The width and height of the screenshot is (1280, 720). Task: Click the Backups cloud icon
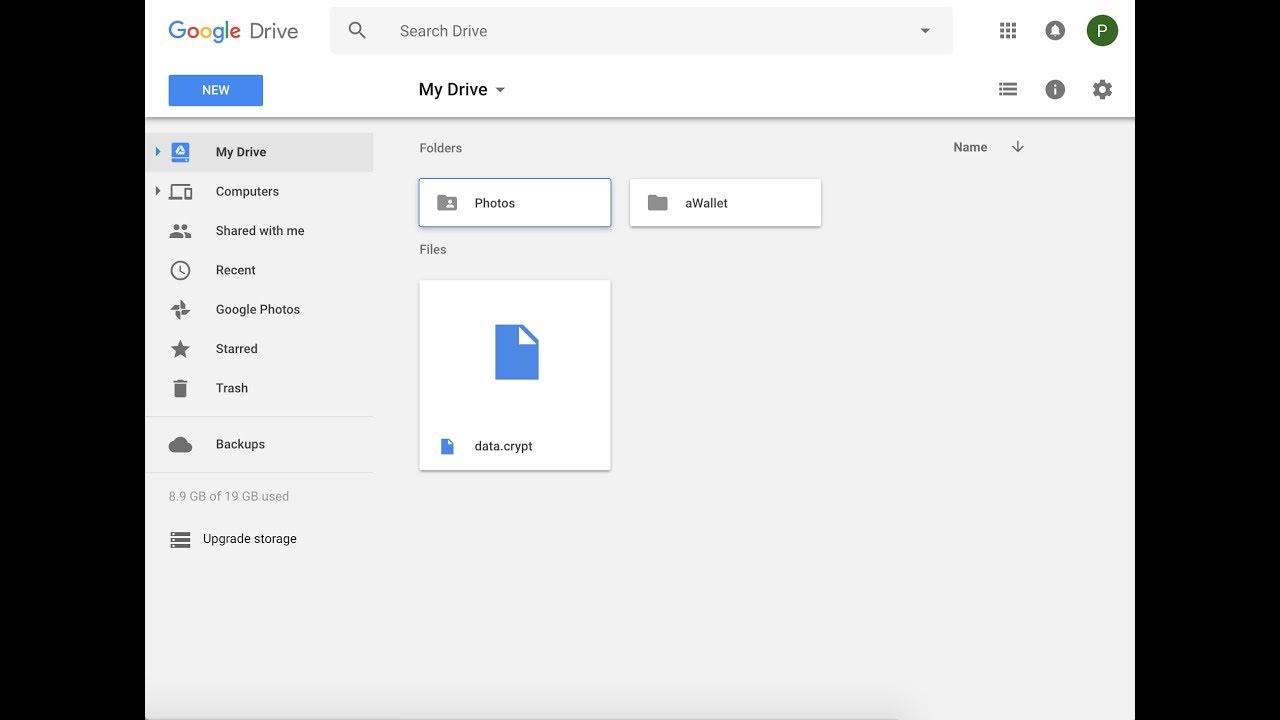(x=180, y=444)
